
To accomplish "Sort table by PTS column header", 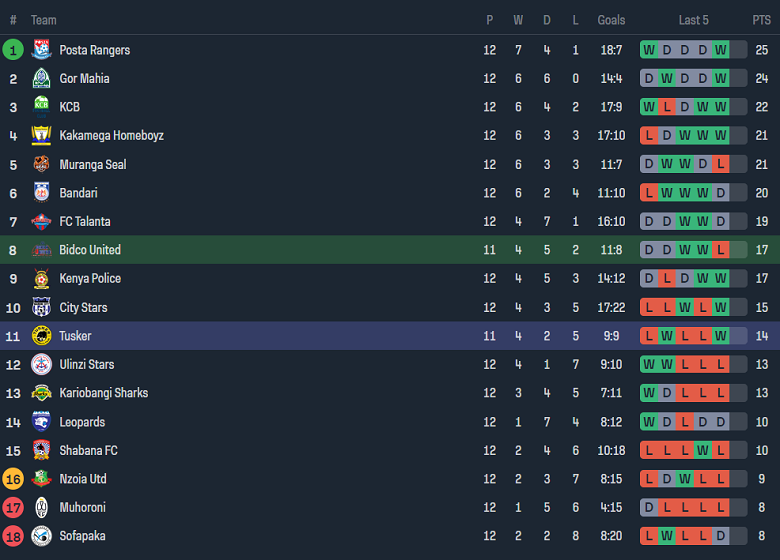I will pyautogui.click(x=761, y=20).
